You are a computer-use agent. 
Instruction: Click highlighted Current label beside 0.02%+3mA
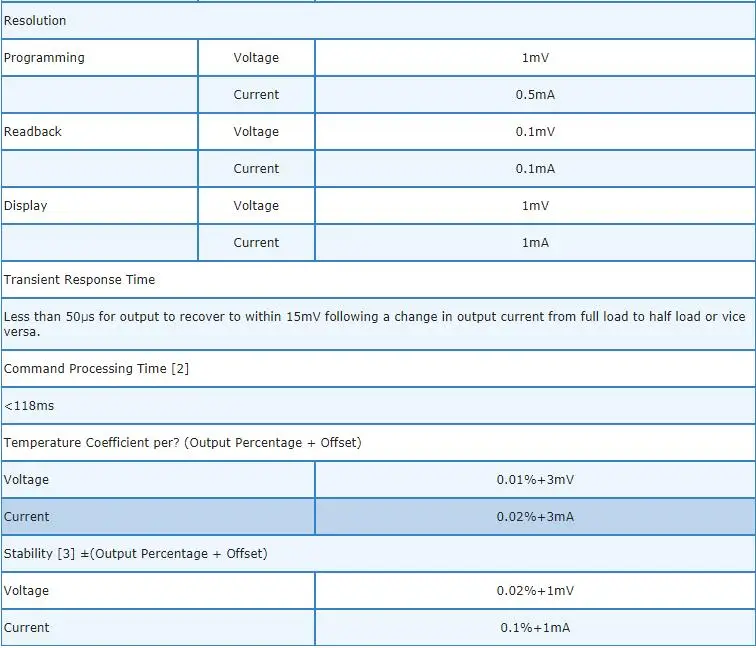(x=27, y=517)
